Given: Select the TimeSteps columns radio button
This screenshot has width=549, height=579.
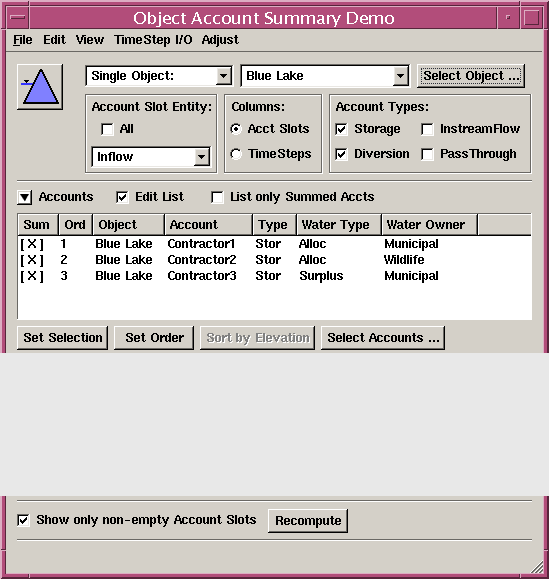Looking at the screenshot, I should [236, 154].
